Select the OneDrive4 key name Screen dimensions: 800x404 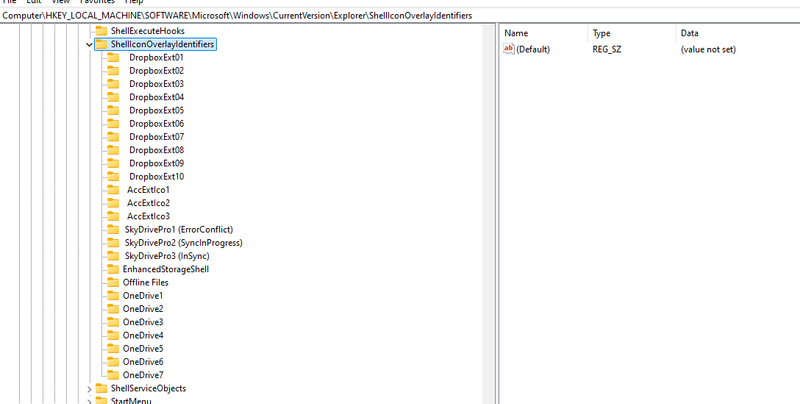coord(143,336)
